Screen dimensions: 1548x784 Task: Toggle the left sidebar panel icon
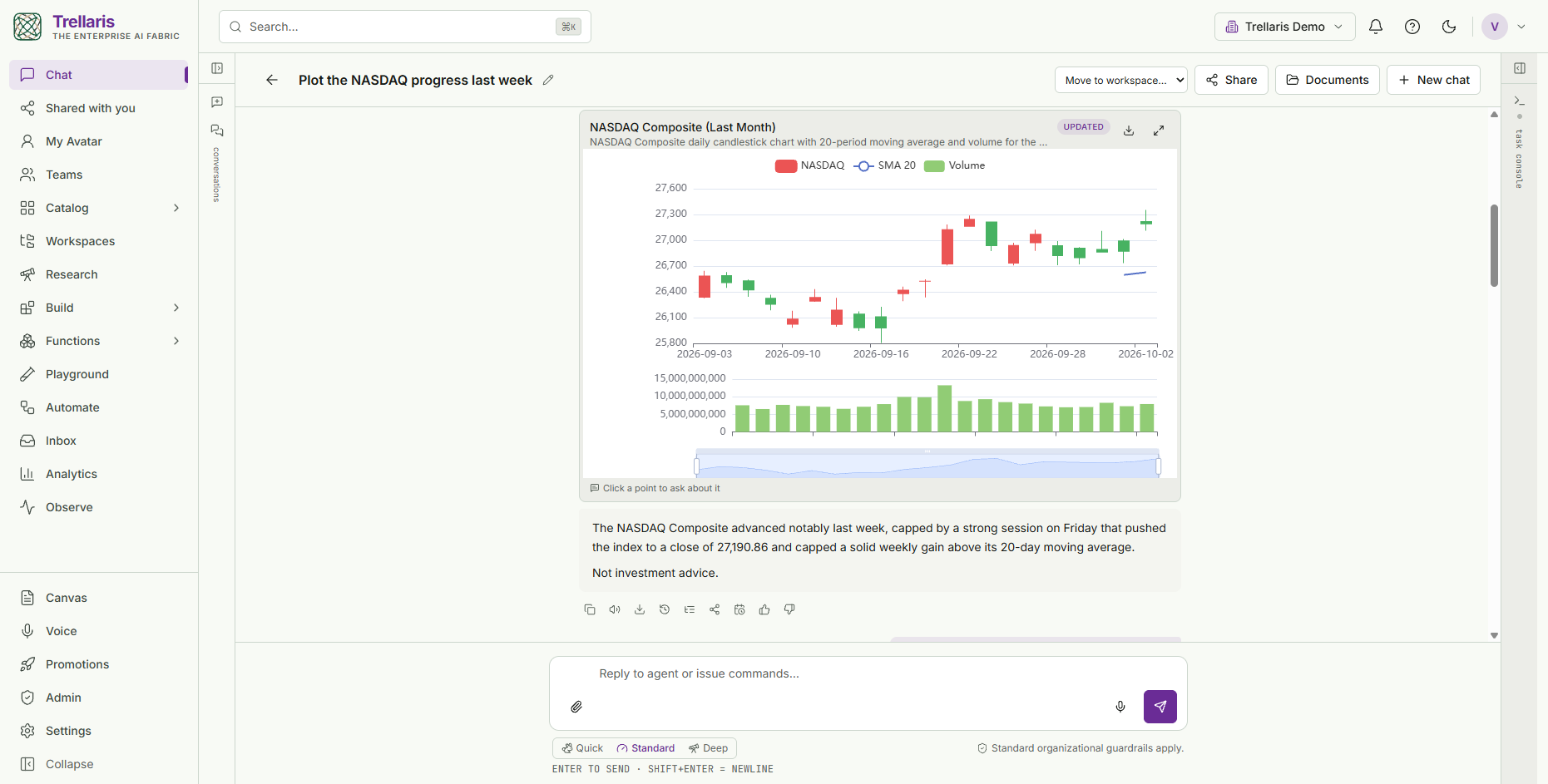tap(217, 68)
